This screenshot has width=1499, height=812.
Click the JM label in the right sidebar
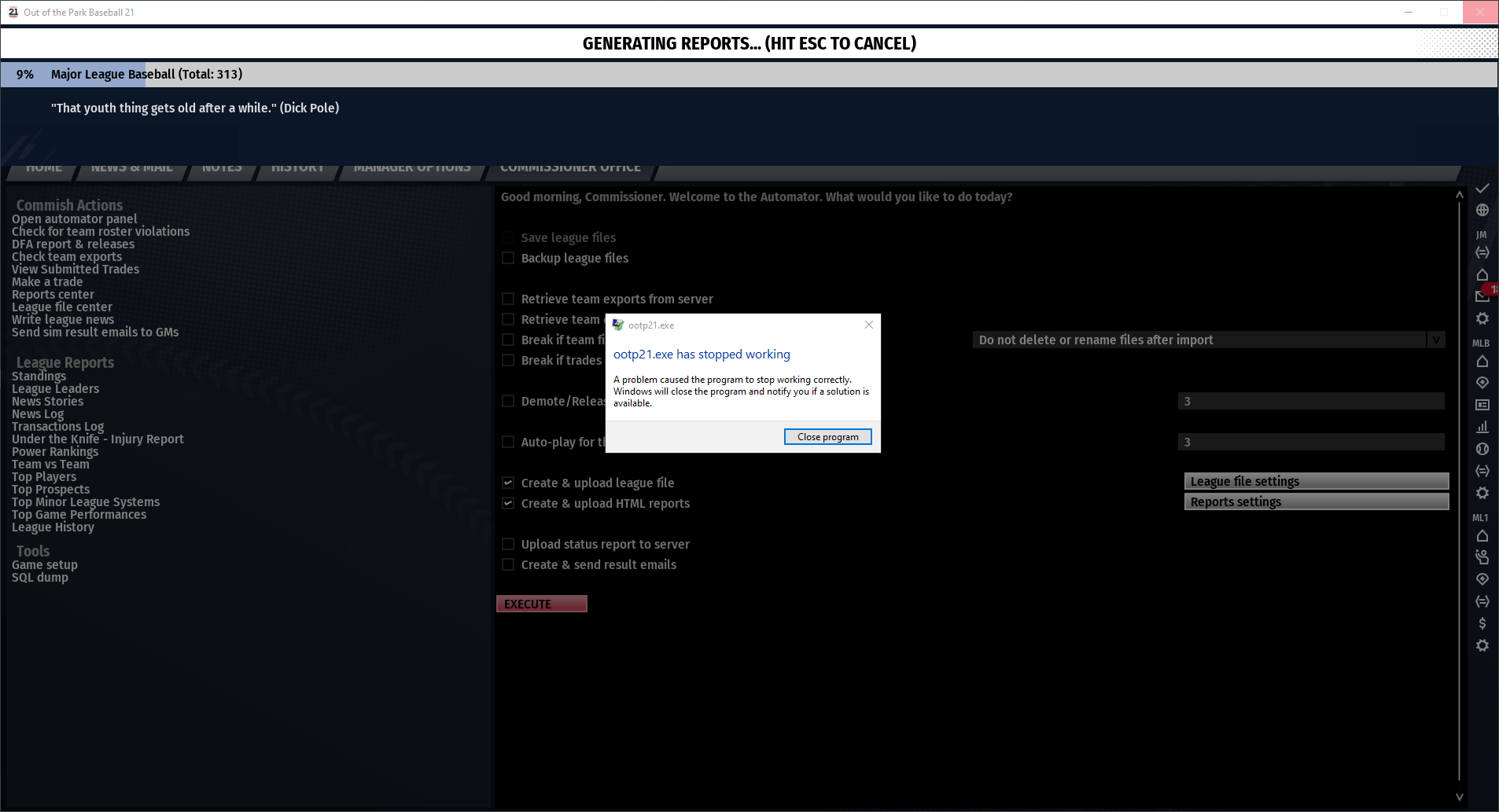[1481, 234]
